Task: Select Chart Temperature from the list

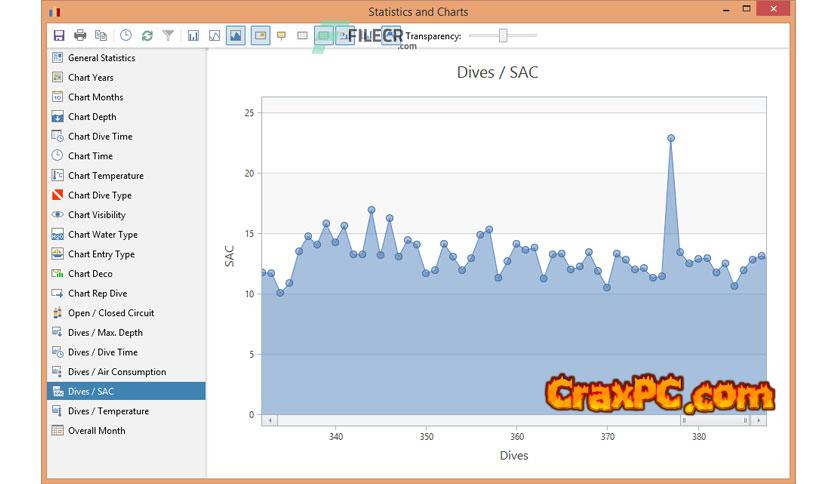Action: (105, 176)
